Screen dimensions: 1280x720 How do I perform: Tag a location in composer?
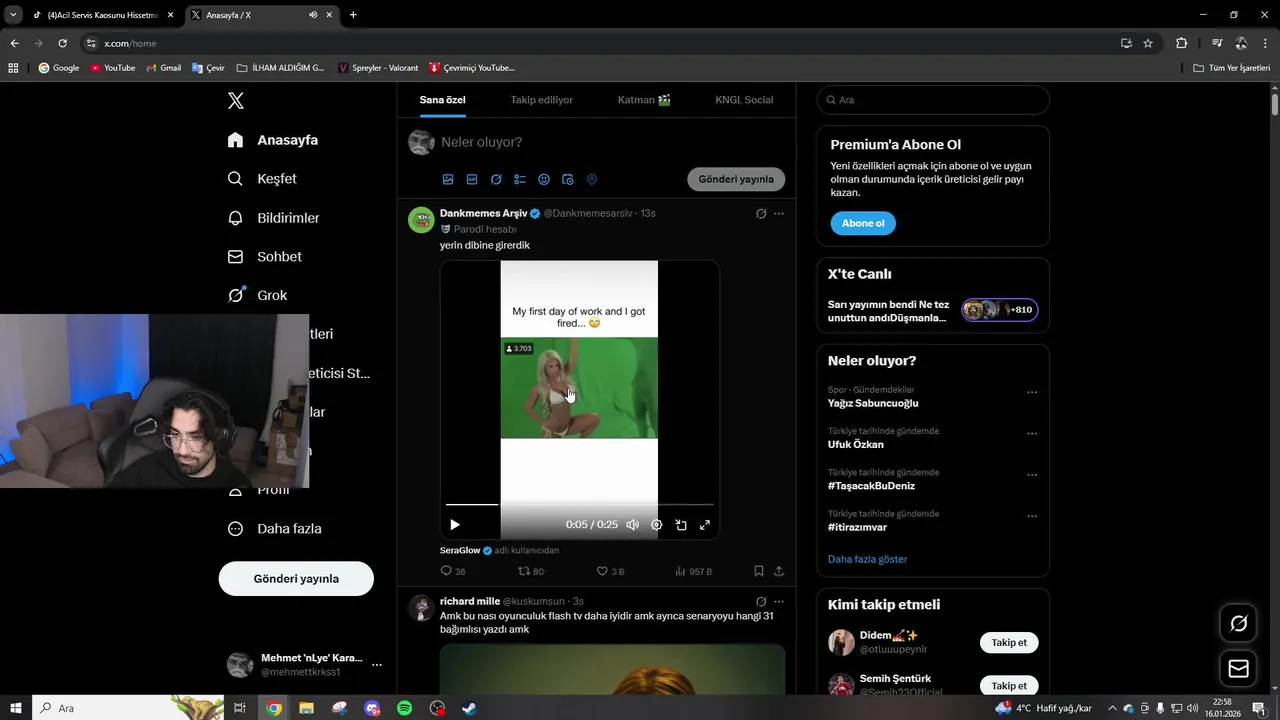pyautogui.click(x=592, y=180)
